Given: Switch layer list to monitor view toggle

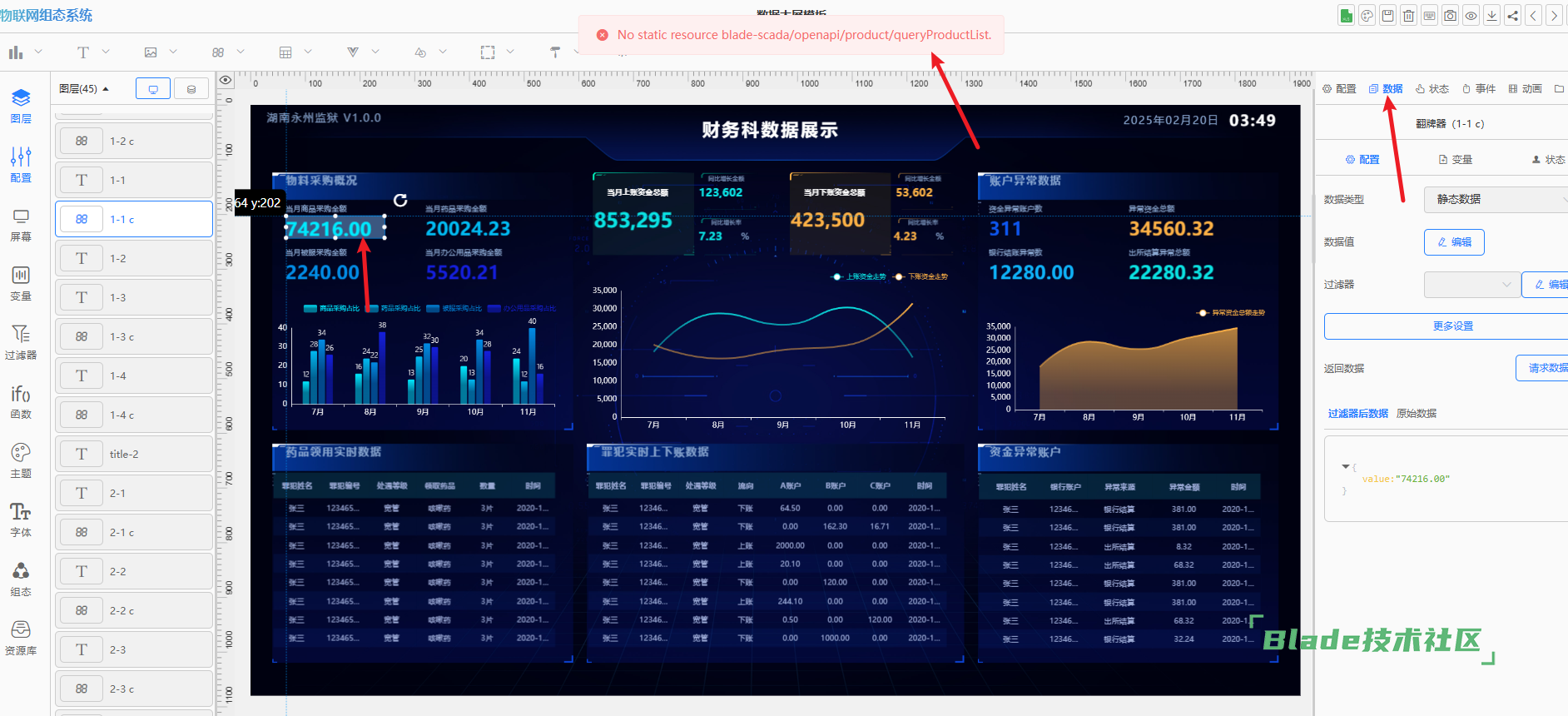Looking at the screenshot, I should click(153, 89).
